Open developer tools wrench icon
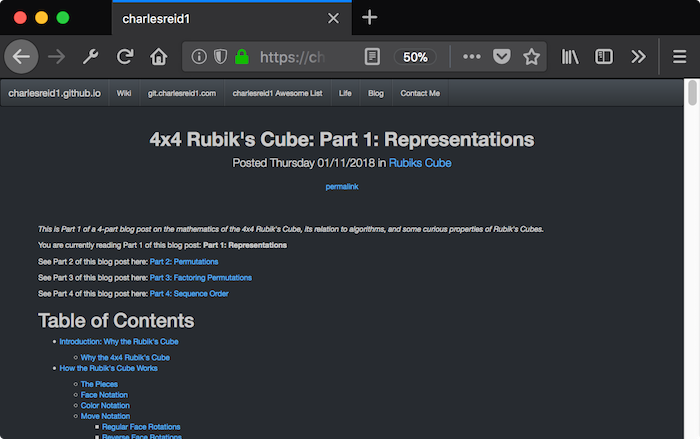Image resolution: width=700 pixels, height=439 pixels. (91, 57)
